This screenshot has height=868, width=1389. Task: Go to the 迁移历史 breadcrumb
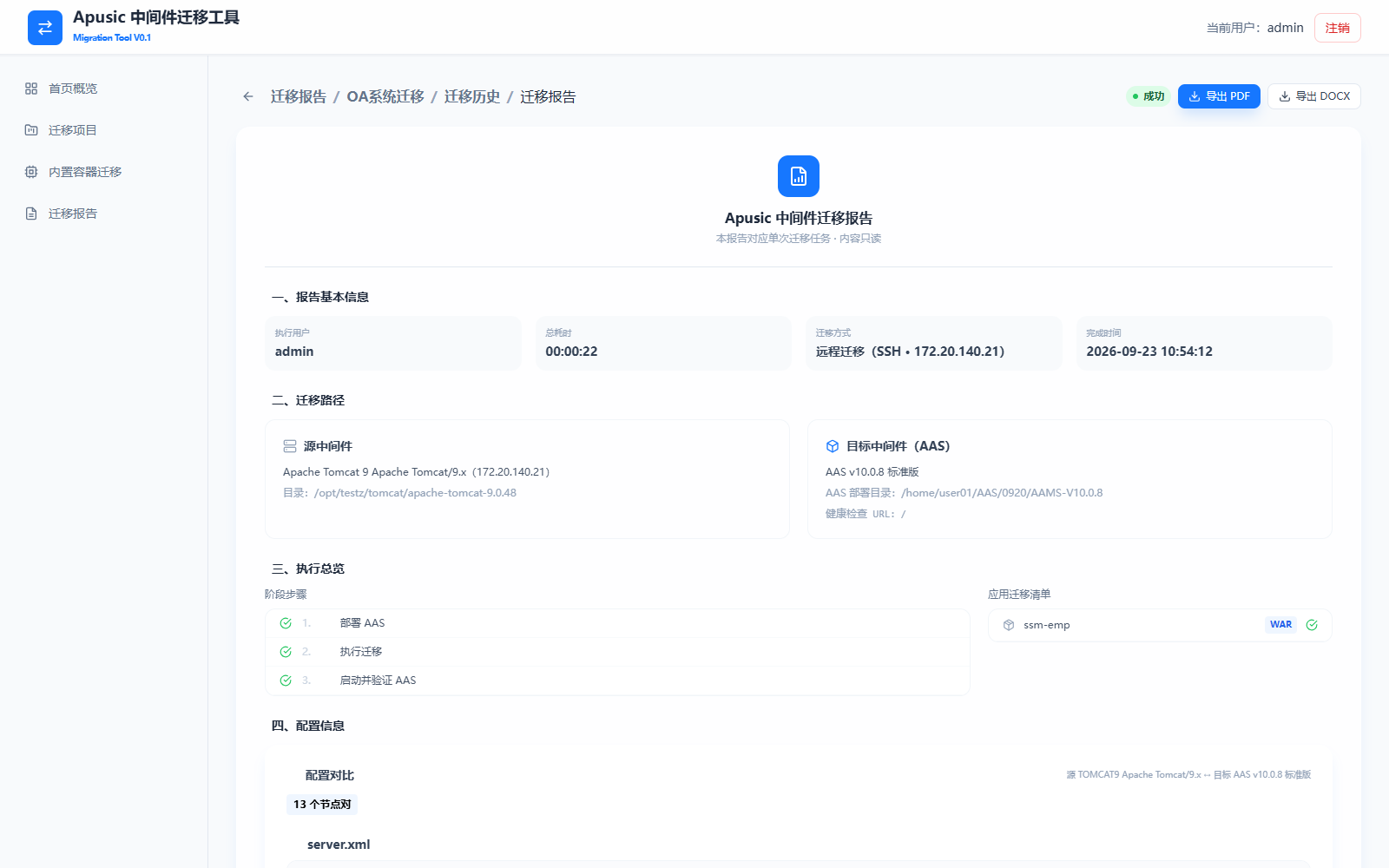(x=472, y=96)
